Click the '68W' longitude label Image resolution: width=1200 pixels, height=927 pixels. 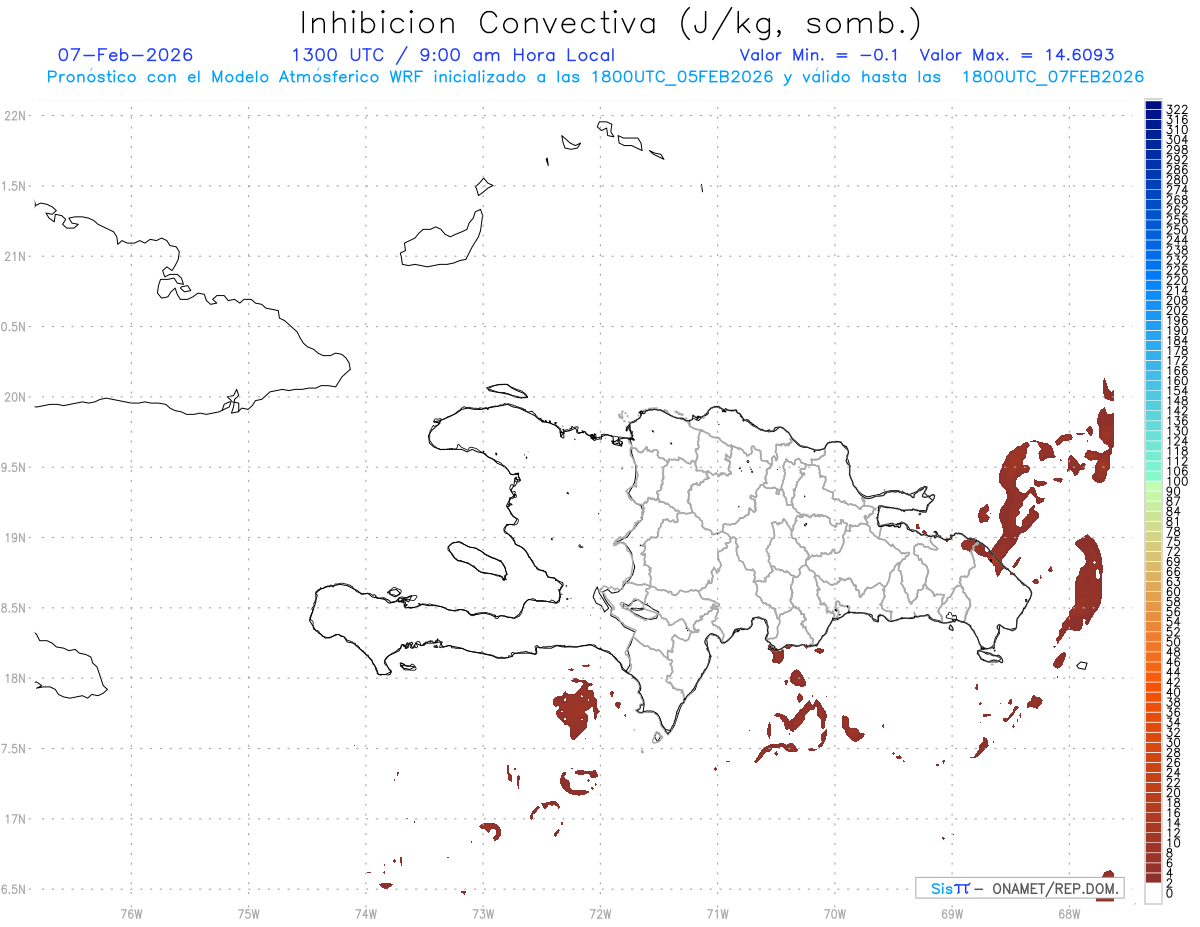[1069, 912]
